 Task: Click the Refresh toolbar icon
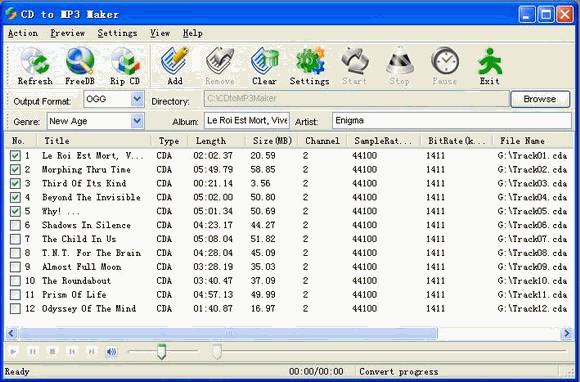(x=35, y=61)
